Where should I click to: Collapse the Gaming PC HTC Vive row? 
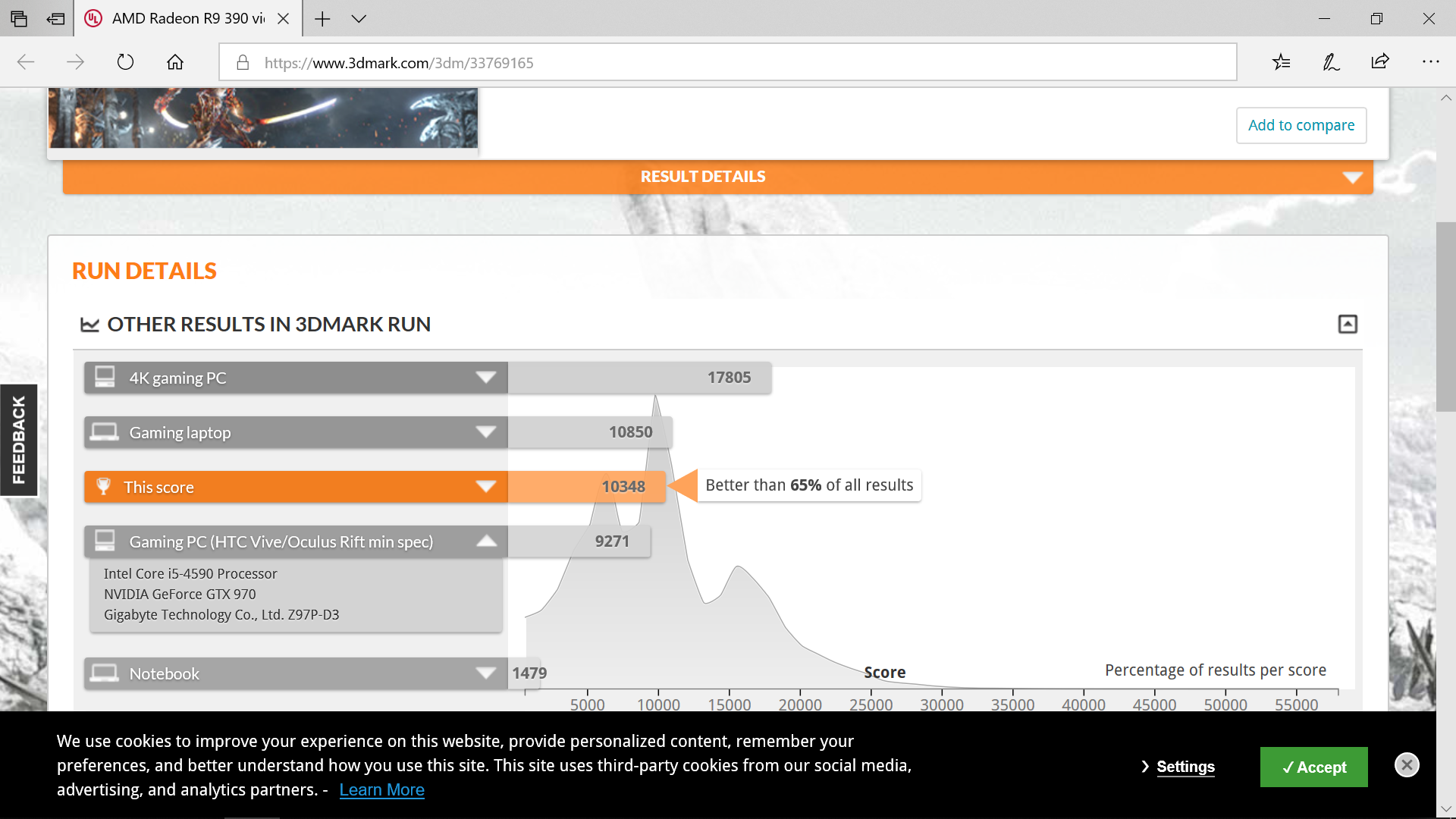[486, 541]
